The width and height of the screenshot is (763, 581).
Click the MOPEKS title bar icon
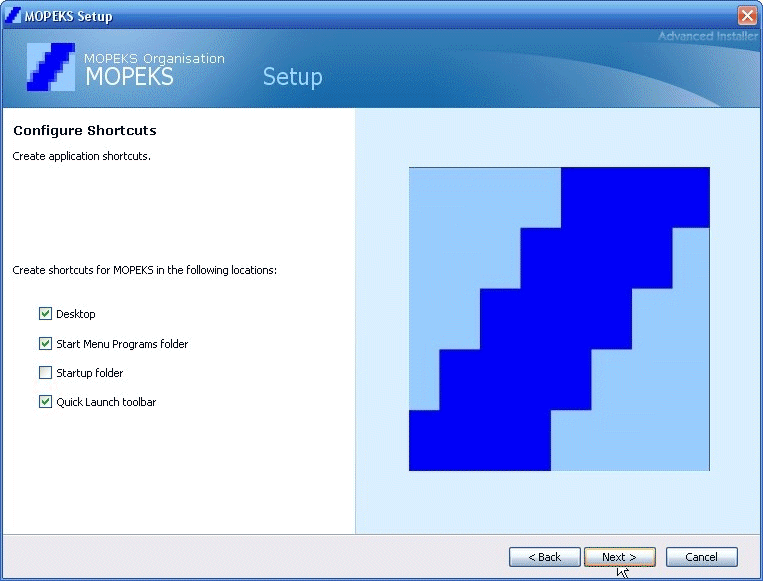coord(13,16)
